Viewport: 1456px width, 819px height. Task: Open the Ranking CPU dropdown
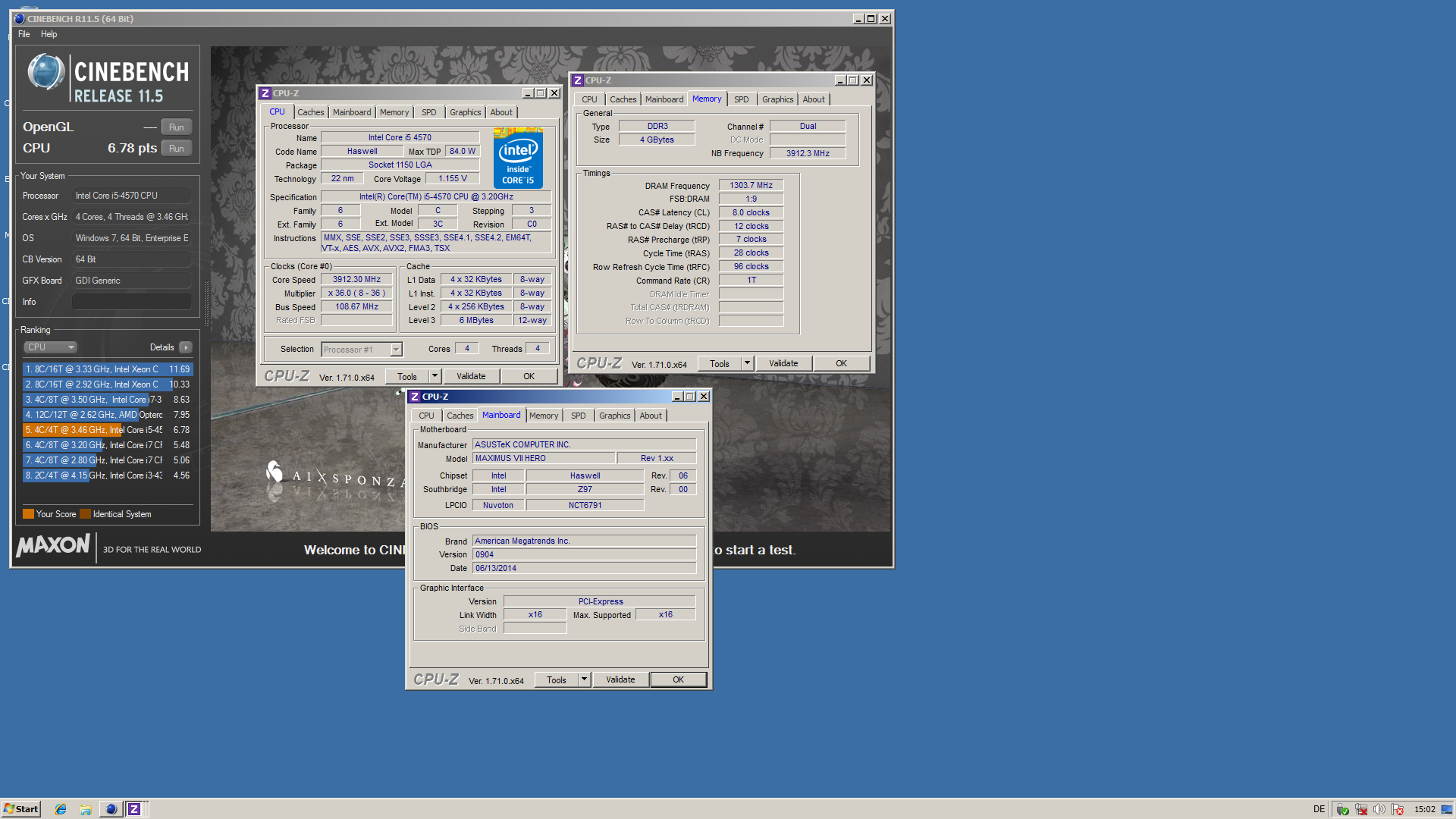[50, 347]
